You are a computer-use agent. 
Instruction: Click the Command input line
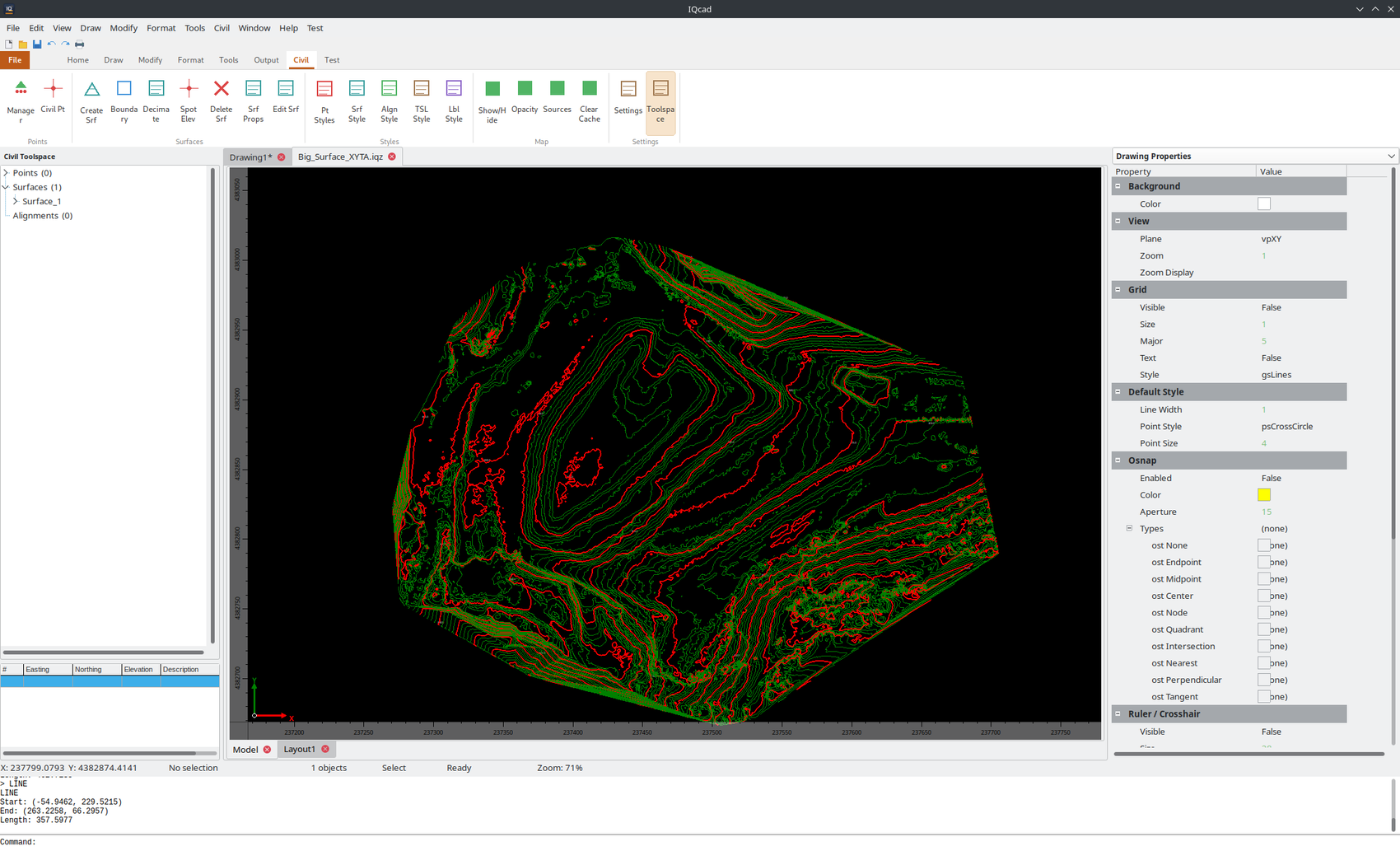[x=700, y=842]
